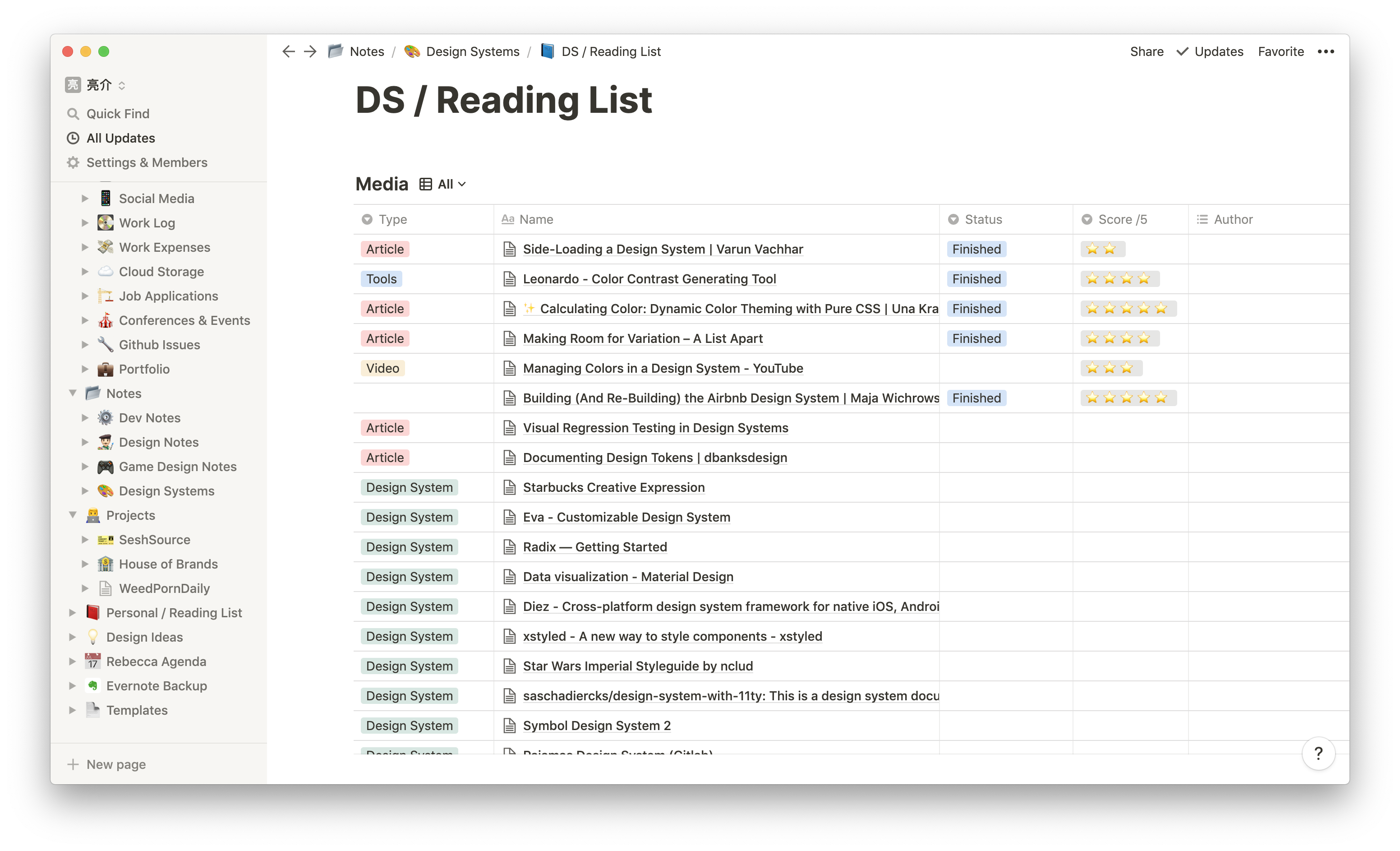
Task: Toggle visibility of Notes section
Action: [x=73, y=393]
